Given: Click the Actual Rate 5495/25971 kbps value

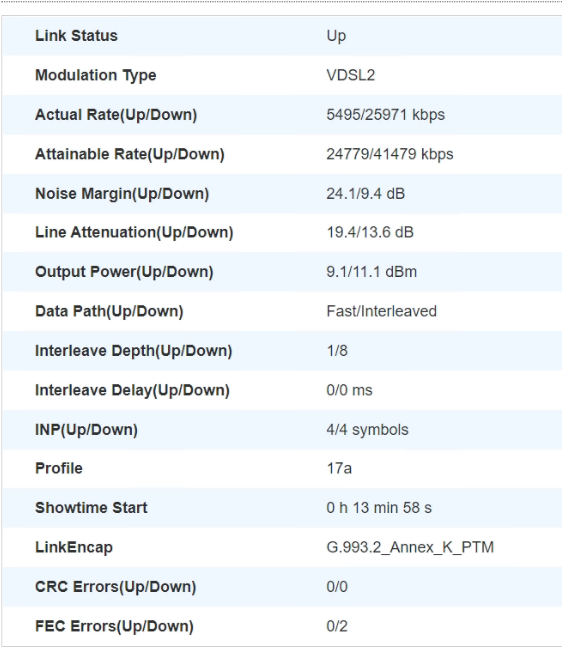Looking at the screenshot, I should (x=386, y=115).
